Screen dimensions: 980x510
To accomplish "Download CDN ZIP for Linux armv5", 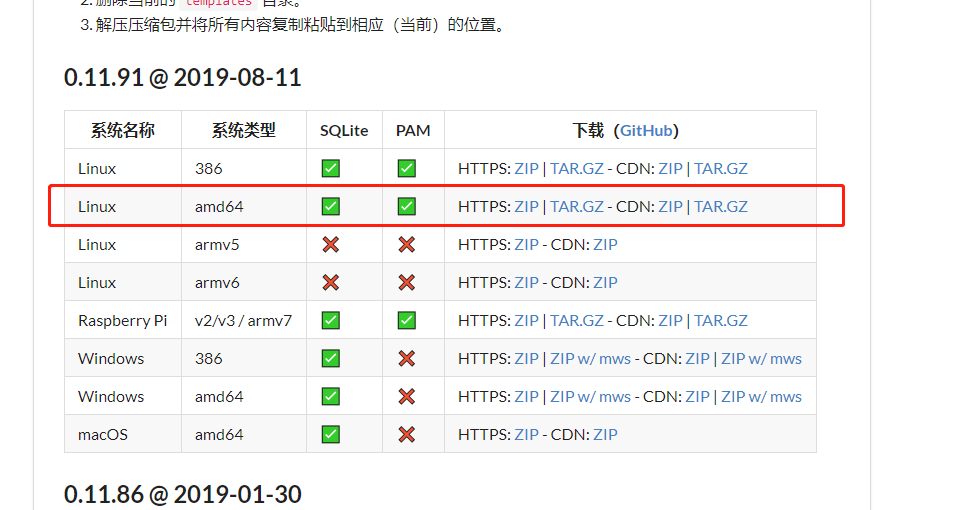I will [x=605, y=244].
